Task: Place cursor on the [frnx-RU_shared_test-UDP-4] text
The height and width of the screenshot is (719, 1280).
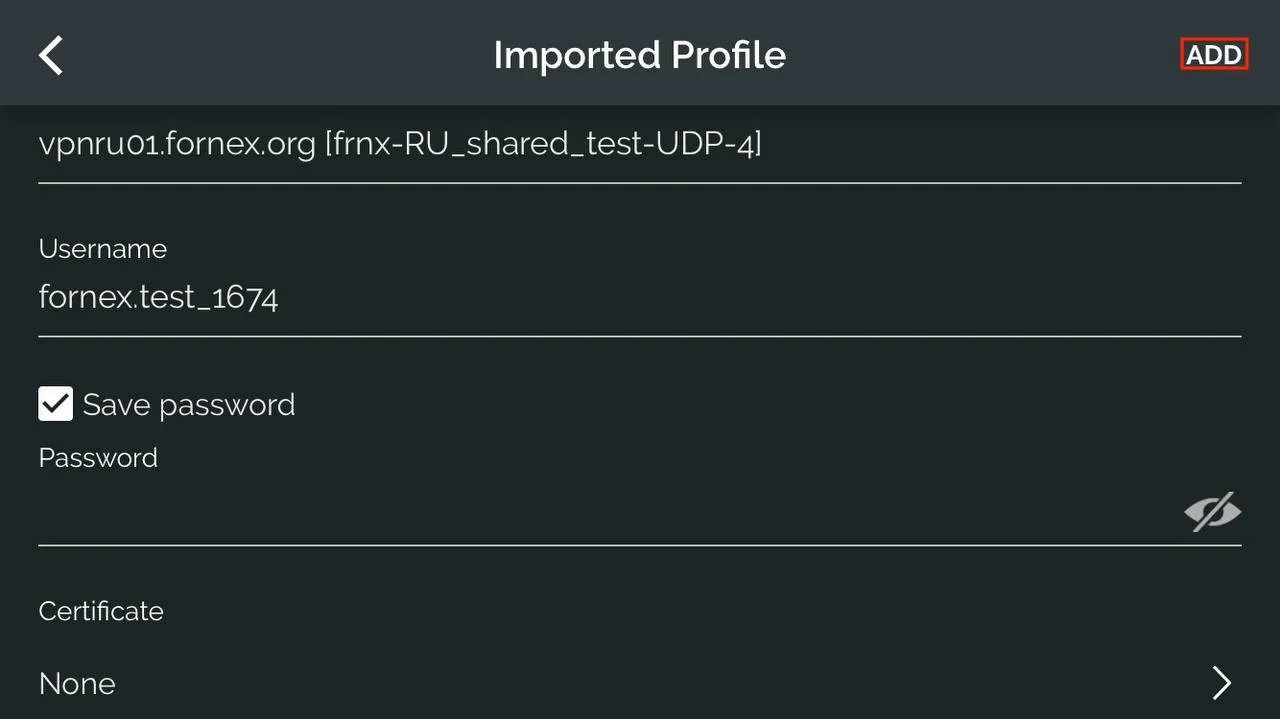Action: click(543, 145)
